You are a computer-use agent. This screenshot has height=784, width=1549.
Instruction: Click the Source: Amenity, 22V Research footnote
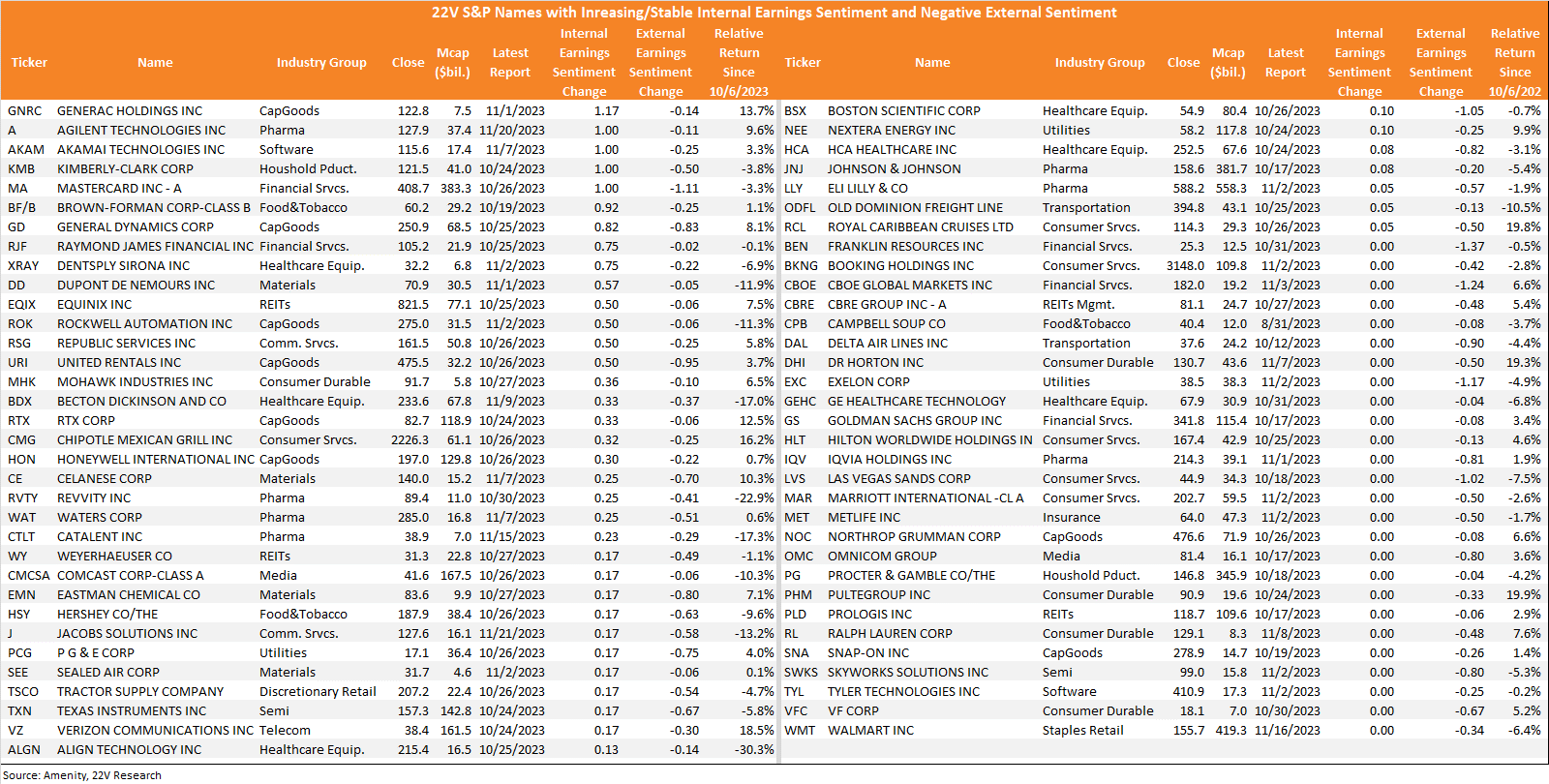82,775
